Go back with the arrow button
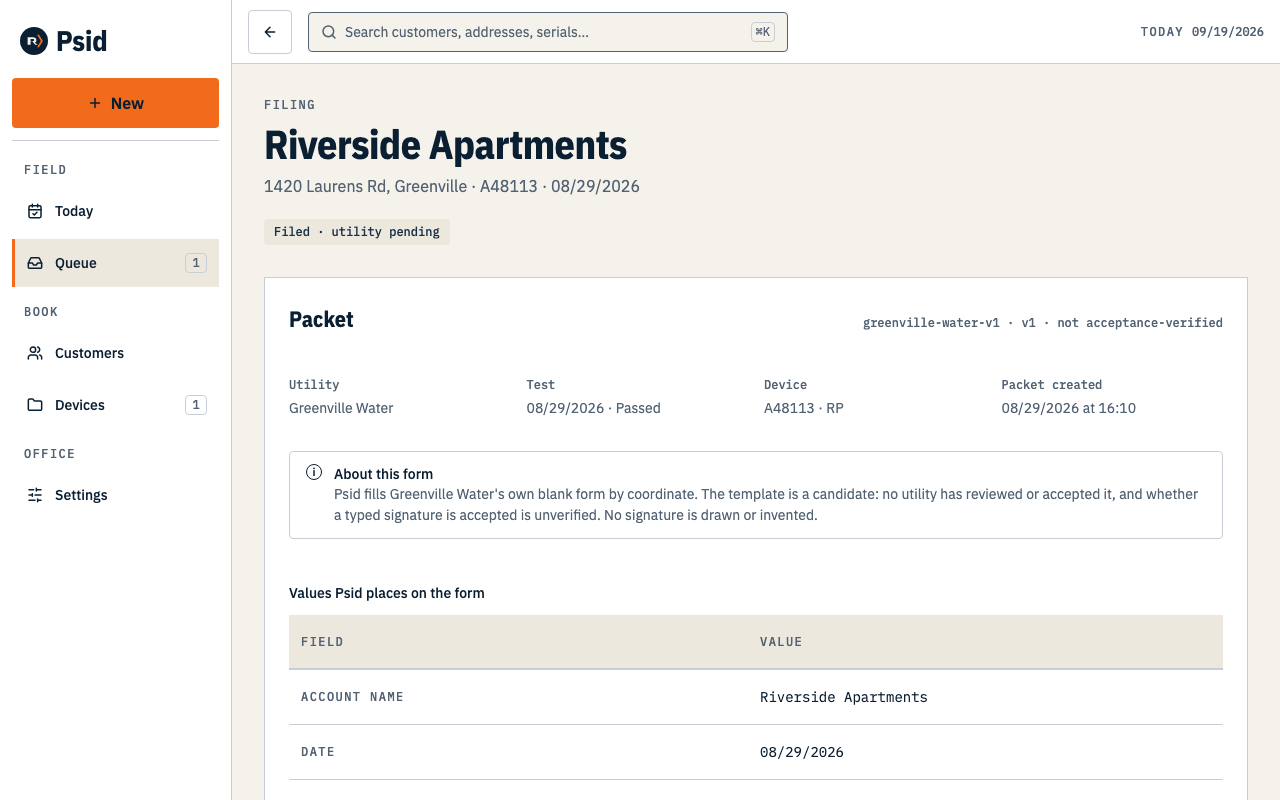 coord(270,32)
